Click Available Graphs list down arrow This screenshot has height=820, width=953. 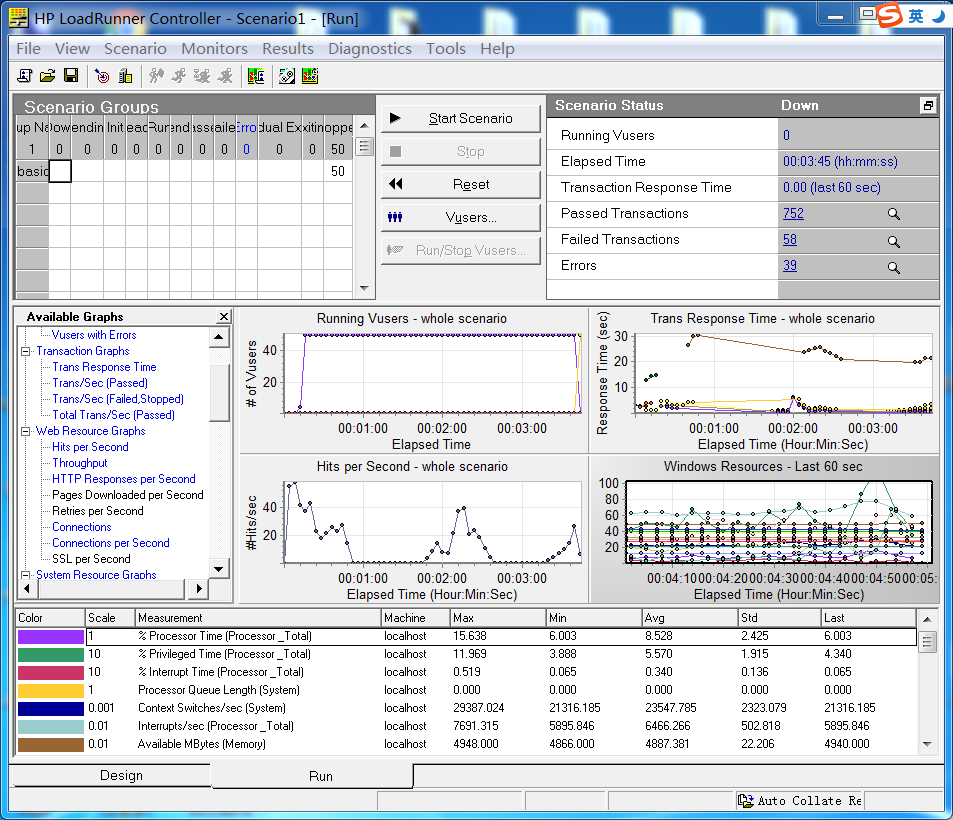pos(219,569)
